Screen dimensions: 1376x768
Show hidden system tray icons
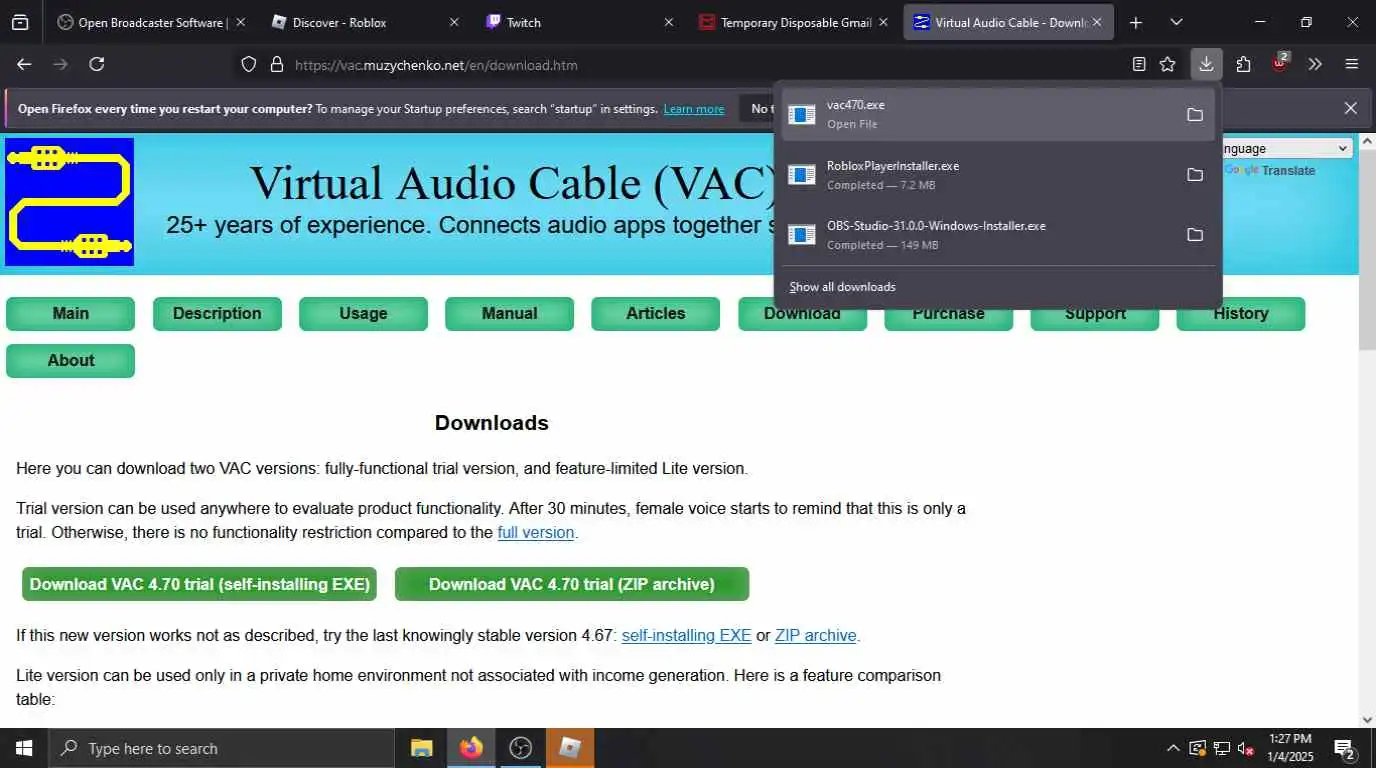(x=1173, y=748)
